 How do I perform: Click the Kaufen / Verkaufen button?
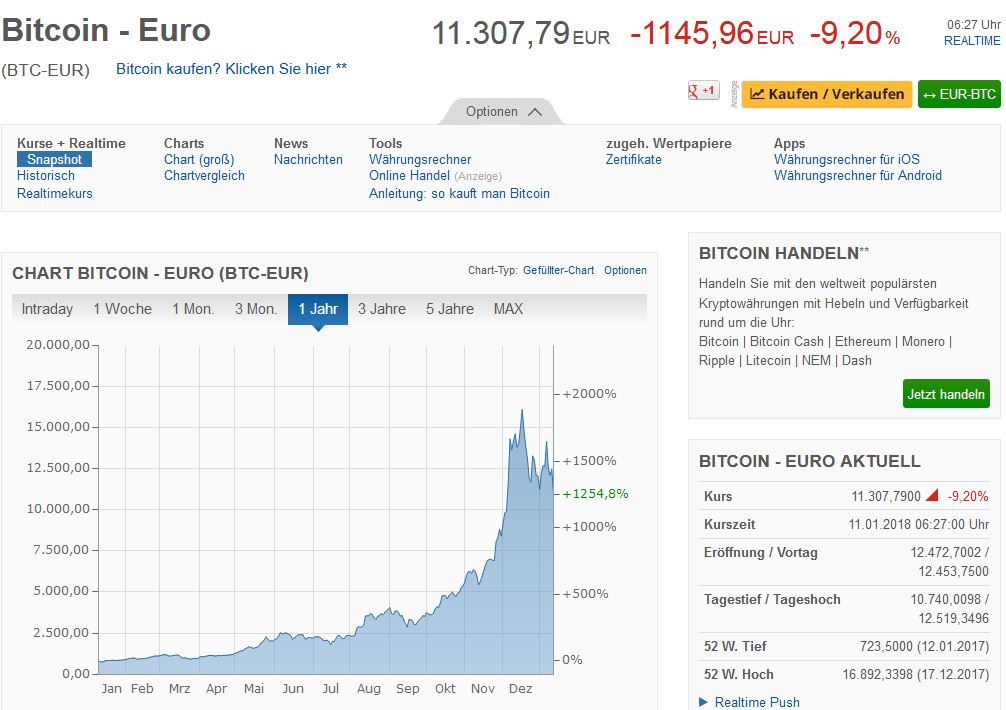click(826, 94)
